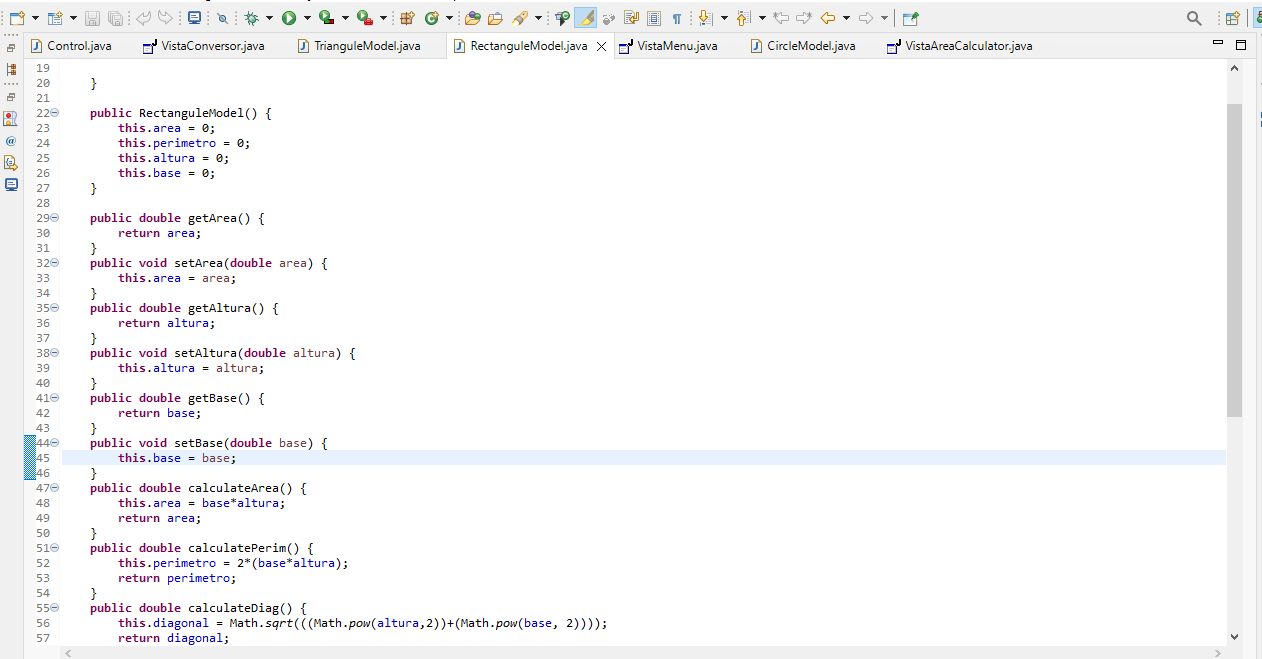Image resolution: width=1262 pixels, height=659 pixels.
Task: Toggle Skip All Breakpoints icon
Action: [x=223, y=19]
